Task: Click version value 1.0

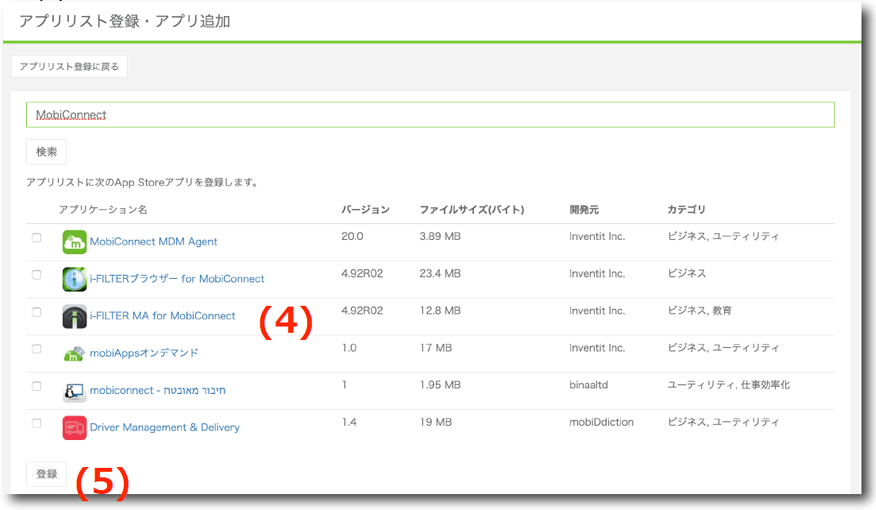Action: click(x=349, y=348)
